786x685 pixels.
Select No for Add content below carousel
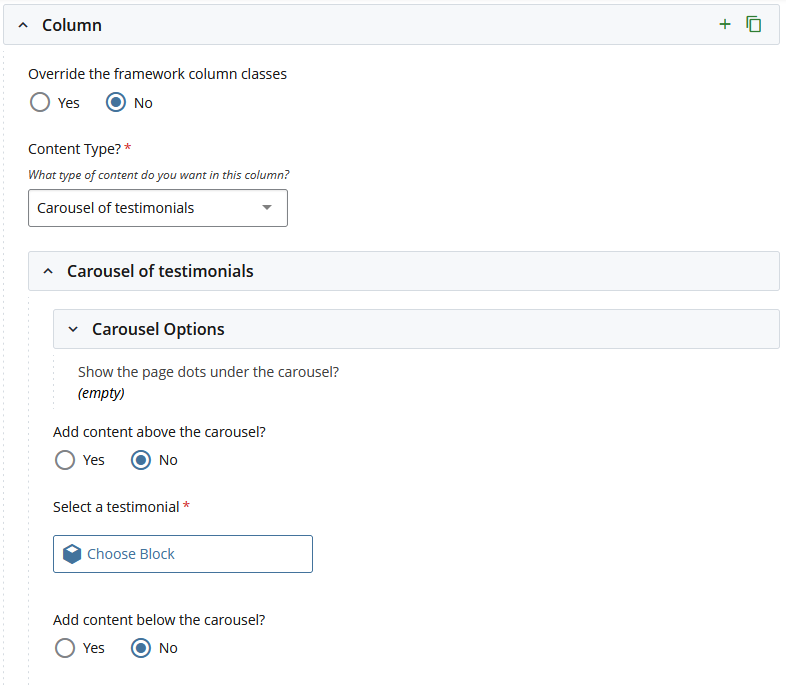point(141,648)
